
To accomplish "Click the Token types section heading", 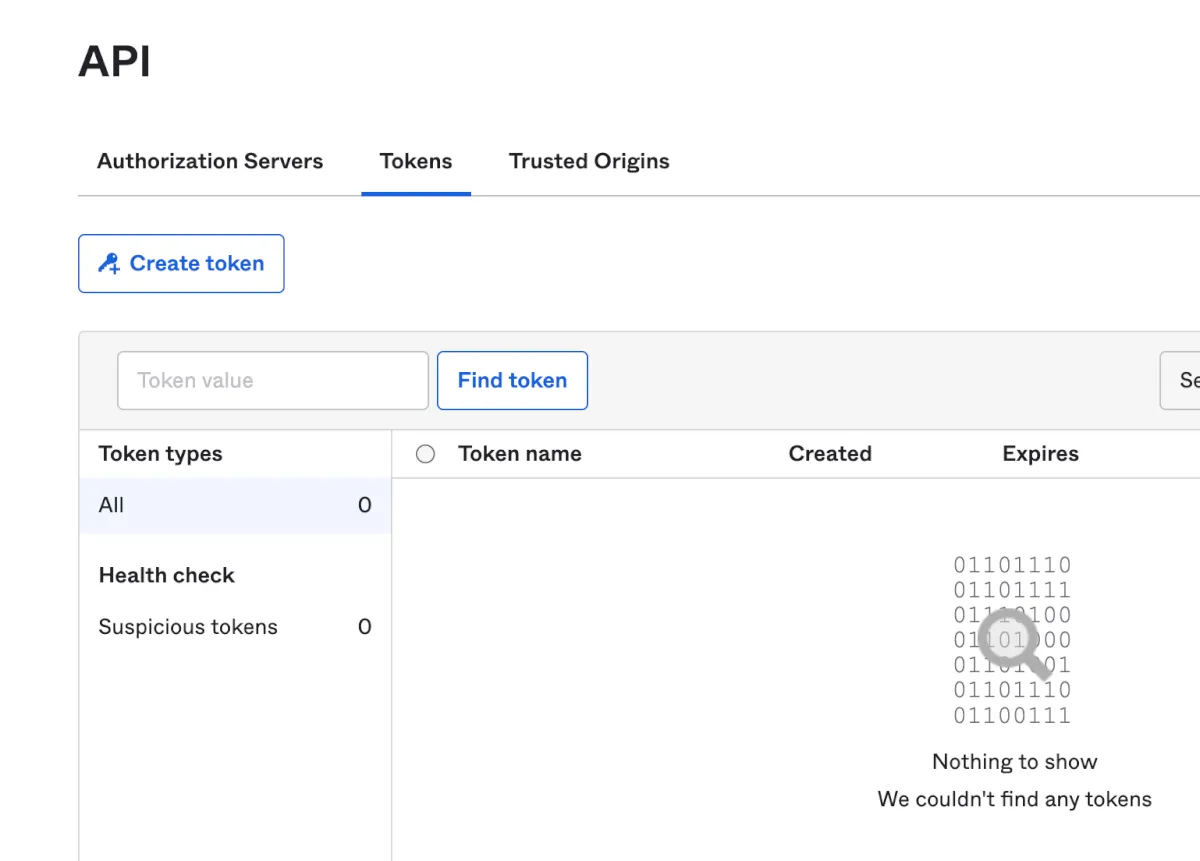I will (161, 454).
